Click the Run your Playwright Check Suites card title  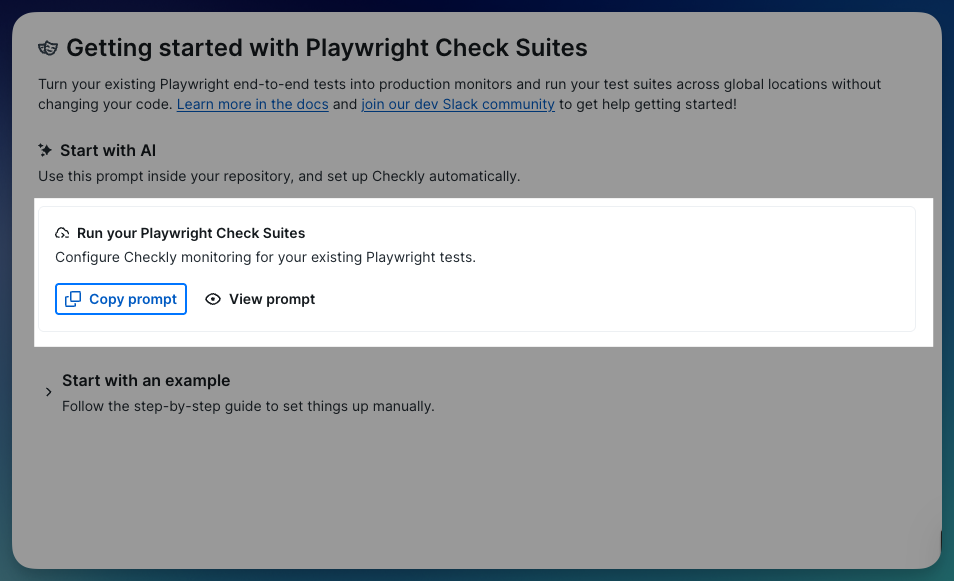(191, 233)
